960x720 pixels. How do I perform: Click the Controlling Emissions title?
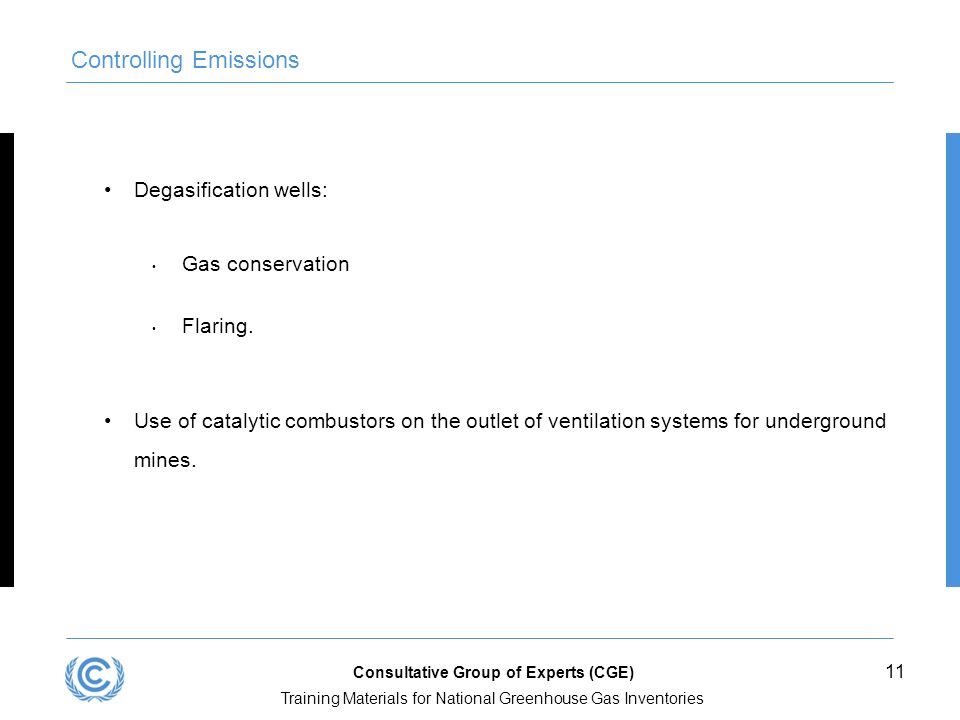coord(185,61)
